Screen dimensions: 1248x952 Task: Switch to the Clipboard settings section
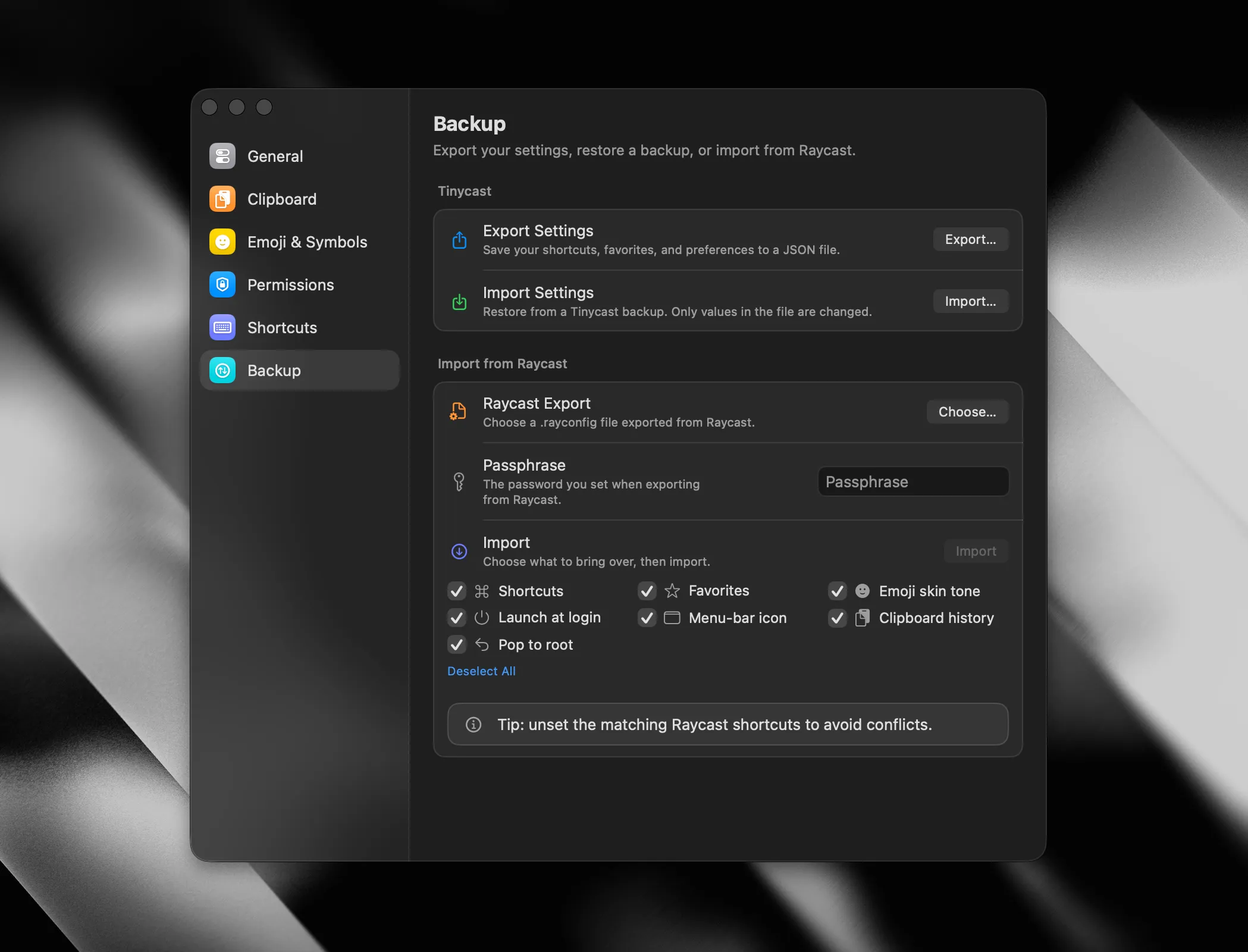pos(300,199)
